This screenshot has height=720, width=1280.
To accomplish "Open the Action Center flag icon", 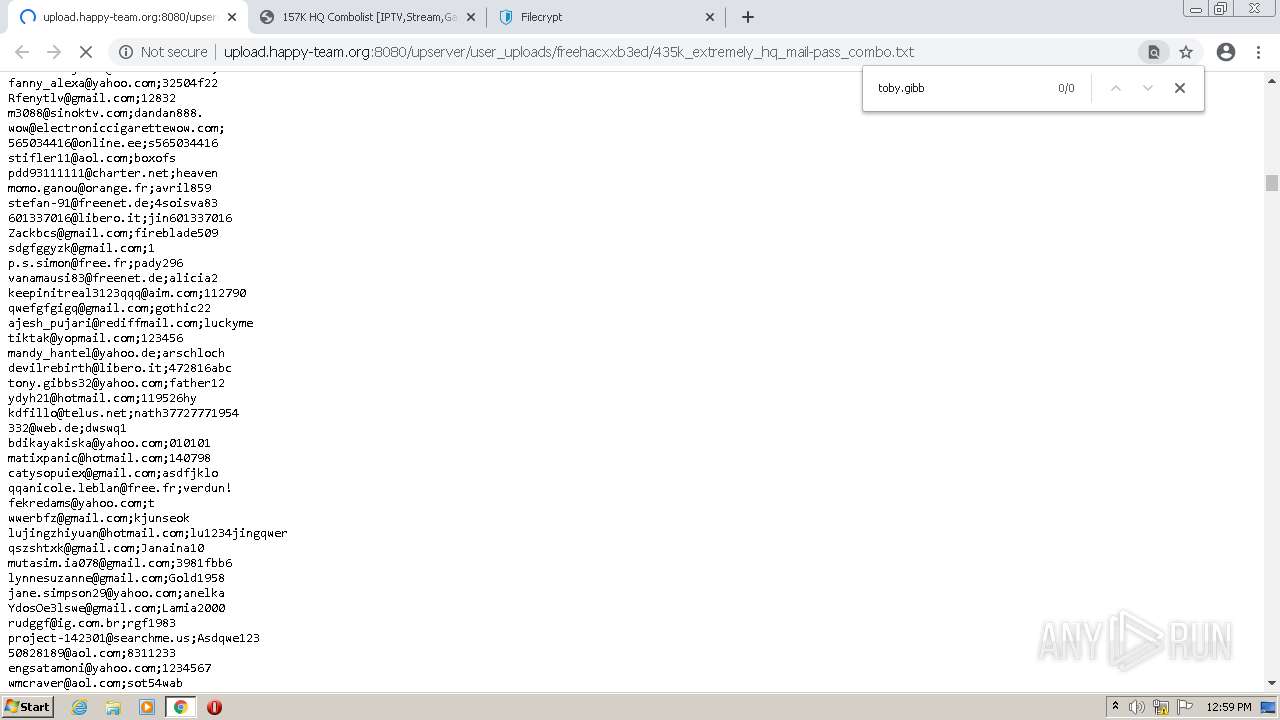I will [1183, 707].
